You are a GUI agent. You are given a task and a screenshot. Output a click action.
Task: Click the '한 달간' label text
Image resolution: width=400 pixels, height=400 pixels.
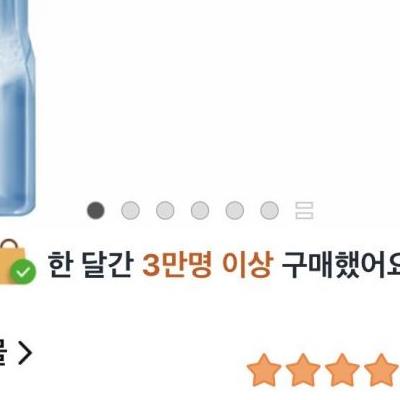click(91, 266)
